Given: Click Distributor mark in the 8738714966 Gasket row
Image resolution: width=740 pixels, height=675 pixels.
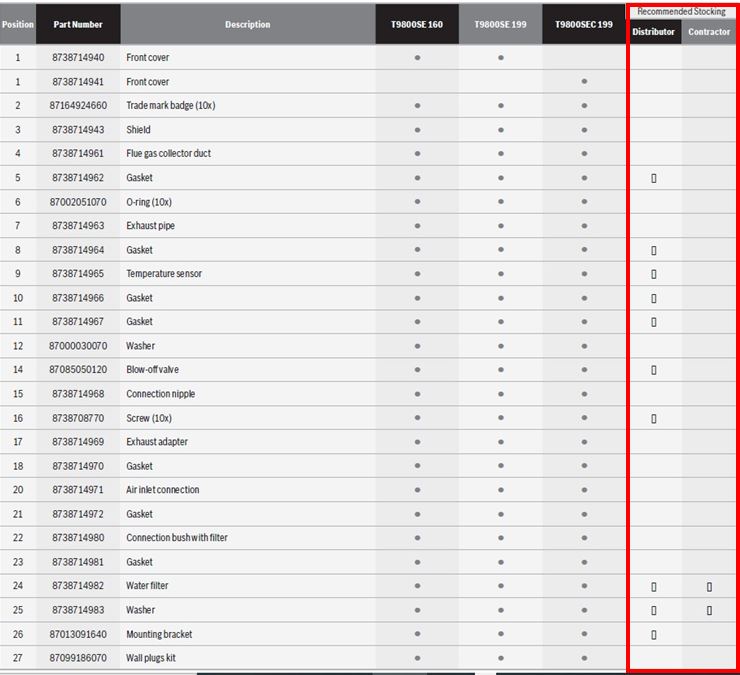Looking at the screenshot, I should (654, 298).
